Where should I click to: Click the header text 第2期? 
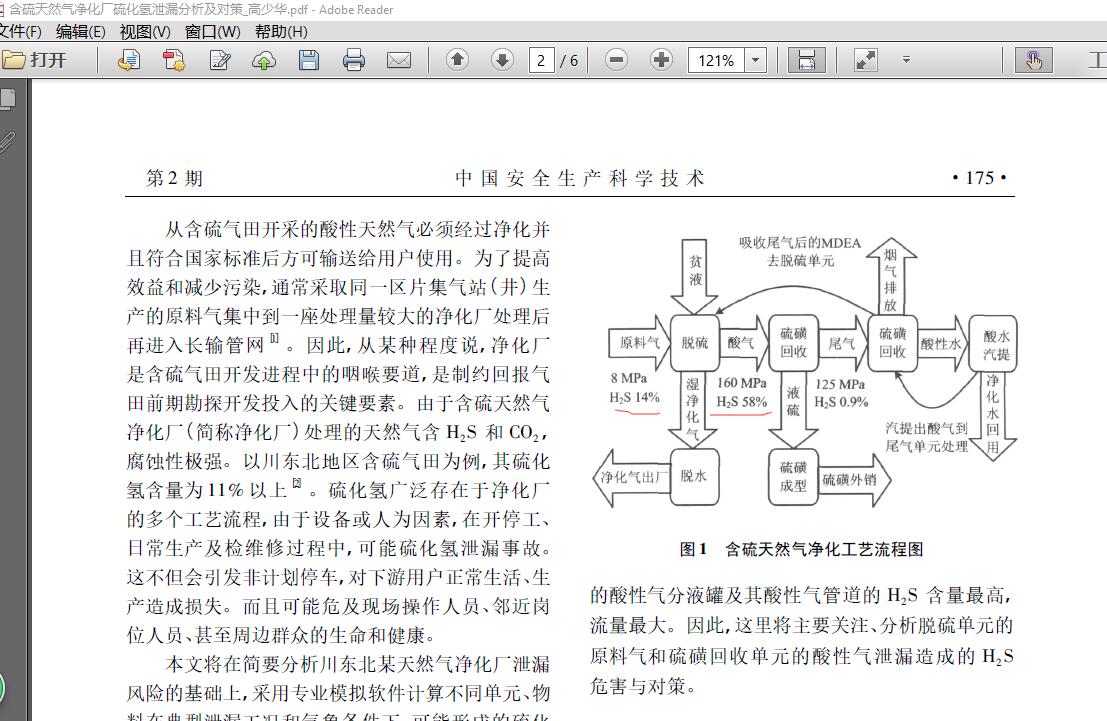pyautogui.click(x=174, y=178)
